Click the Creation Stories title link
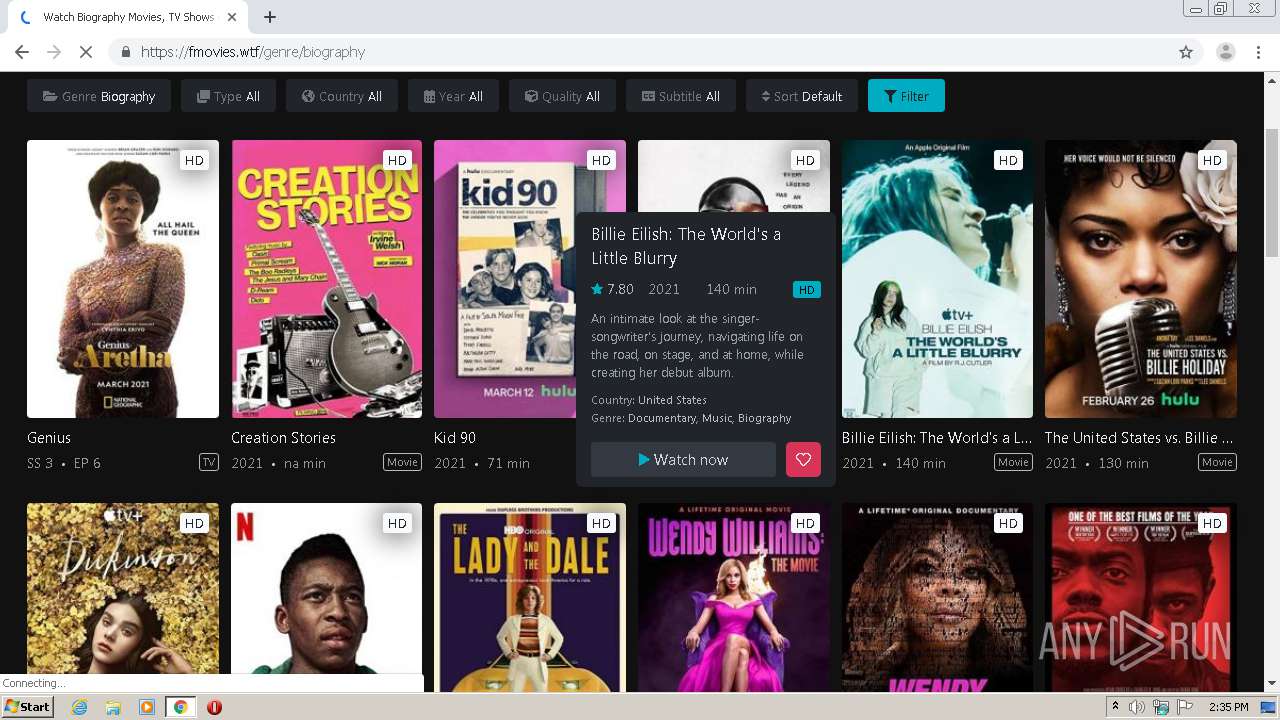The image size is (1280, 720). [283, 438]
